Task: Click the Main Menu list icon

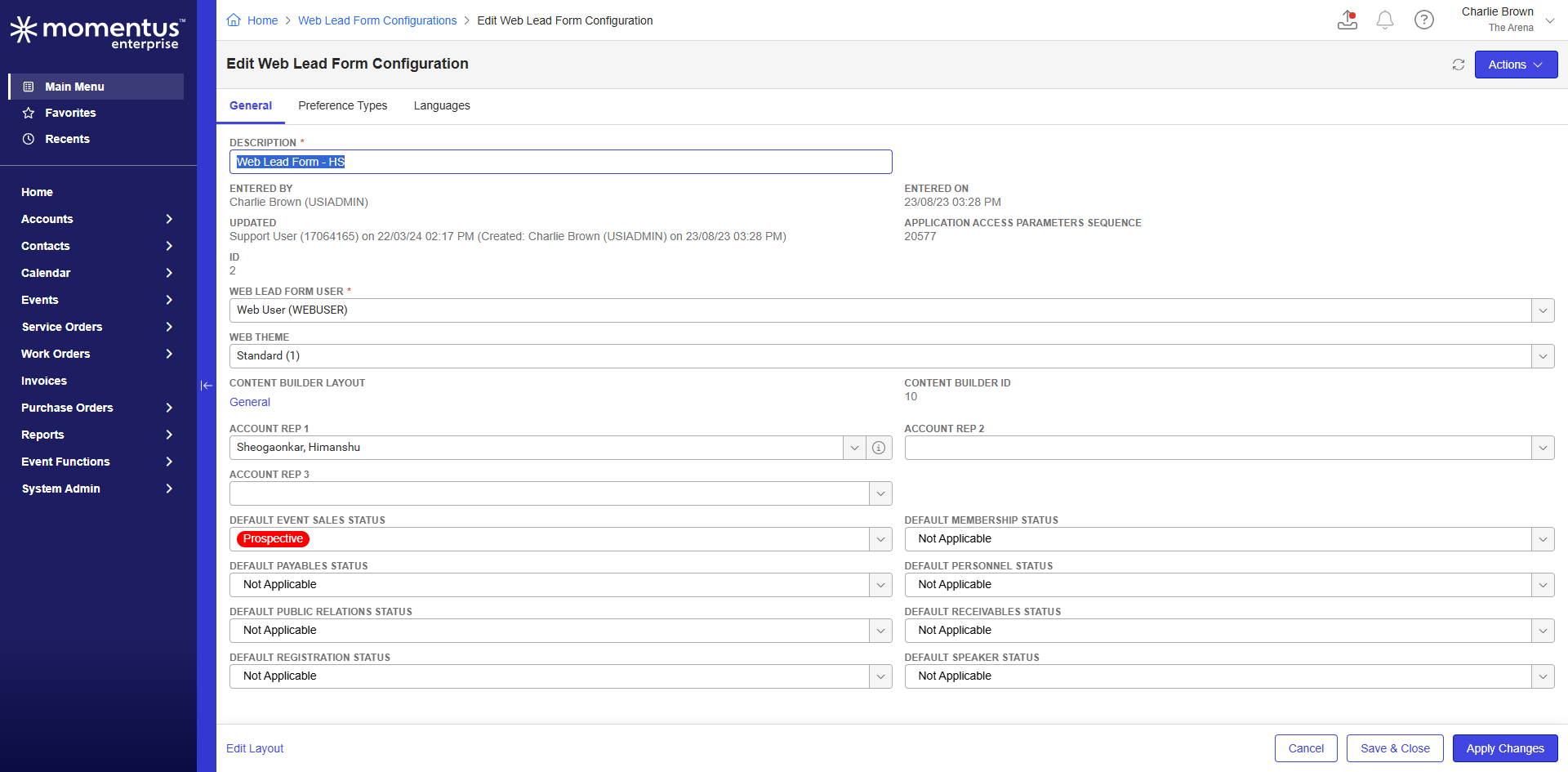Action: tap(29, 87)
